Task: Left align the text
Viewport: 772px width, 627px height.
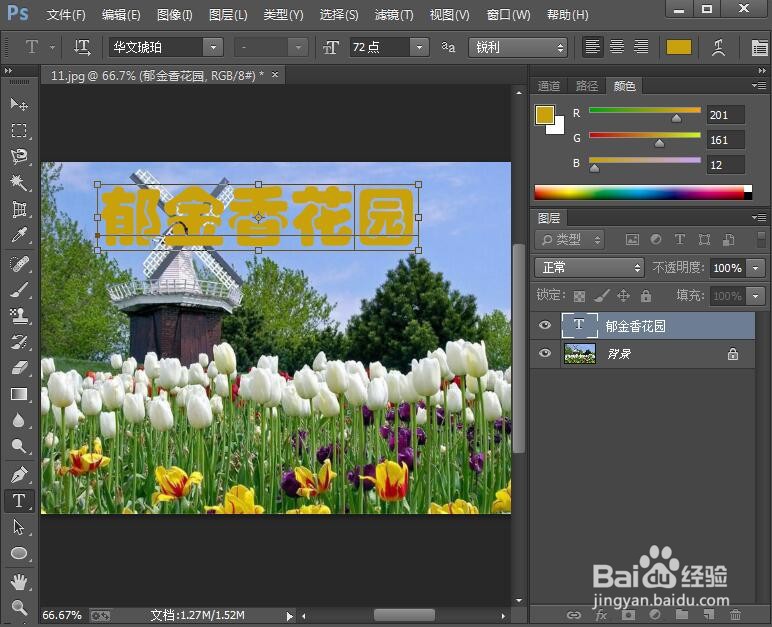Action: coord(592,47)
